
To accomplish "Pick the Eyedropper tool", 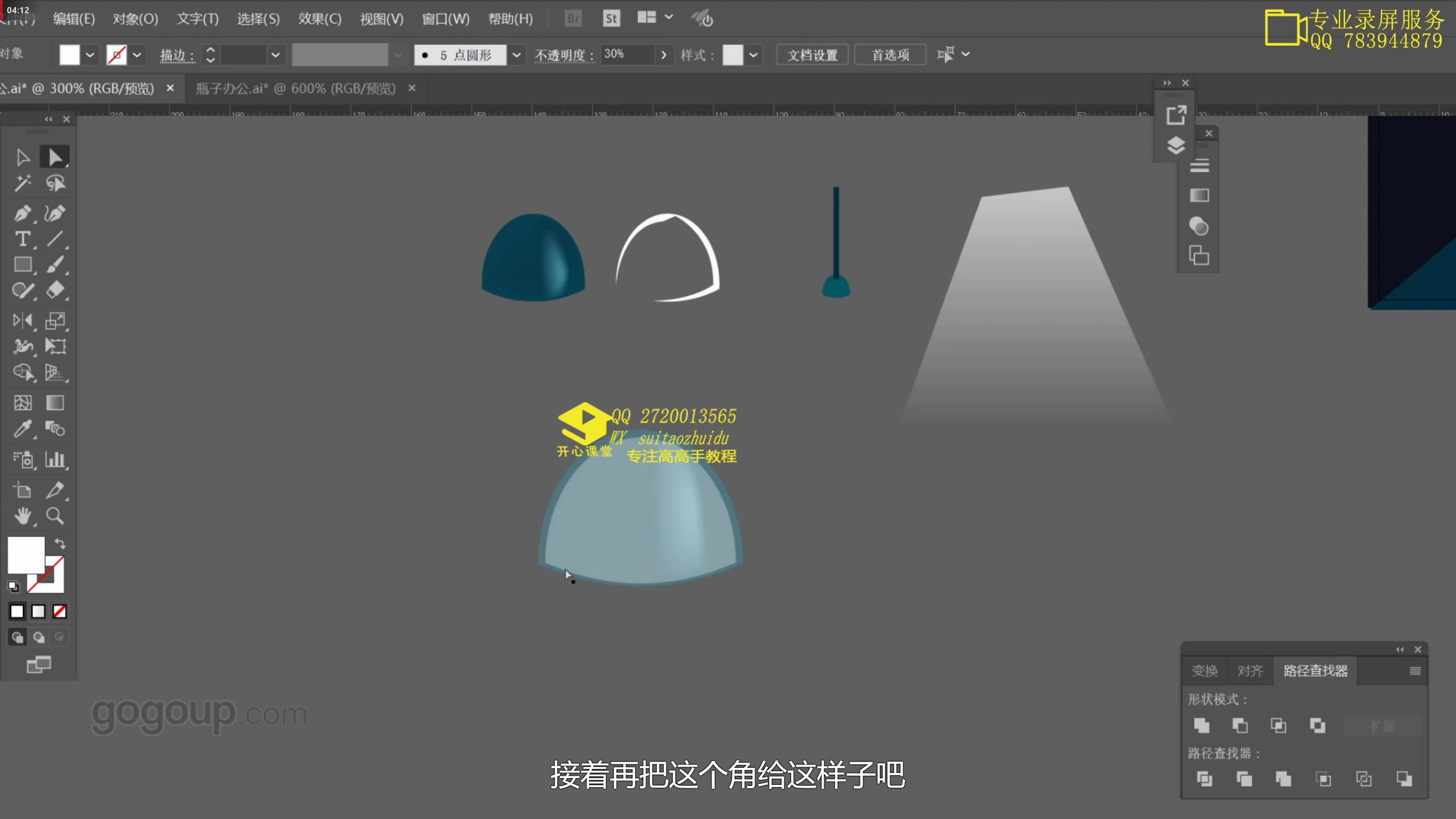I will [23, 428].
